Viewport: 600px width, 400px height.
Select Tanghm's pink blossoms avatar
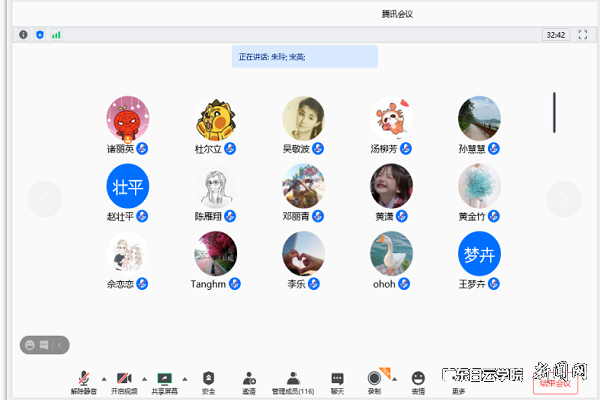(x=215, y=253)
